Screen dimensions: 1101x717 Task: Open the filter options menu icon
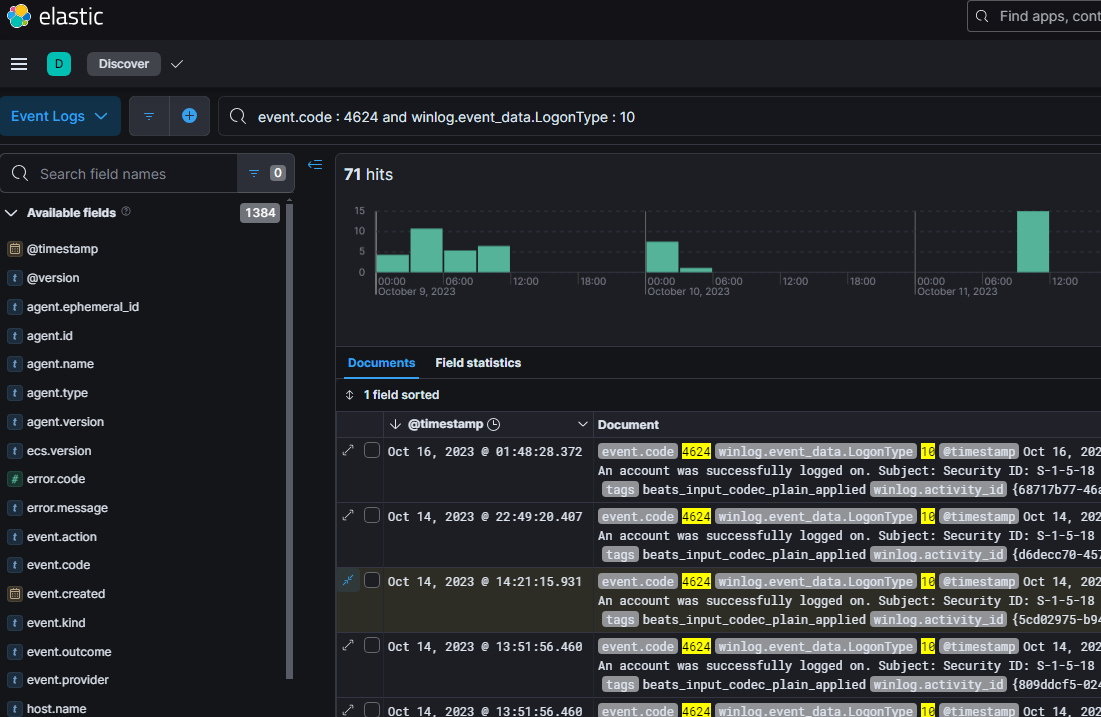tap(149, 116)
